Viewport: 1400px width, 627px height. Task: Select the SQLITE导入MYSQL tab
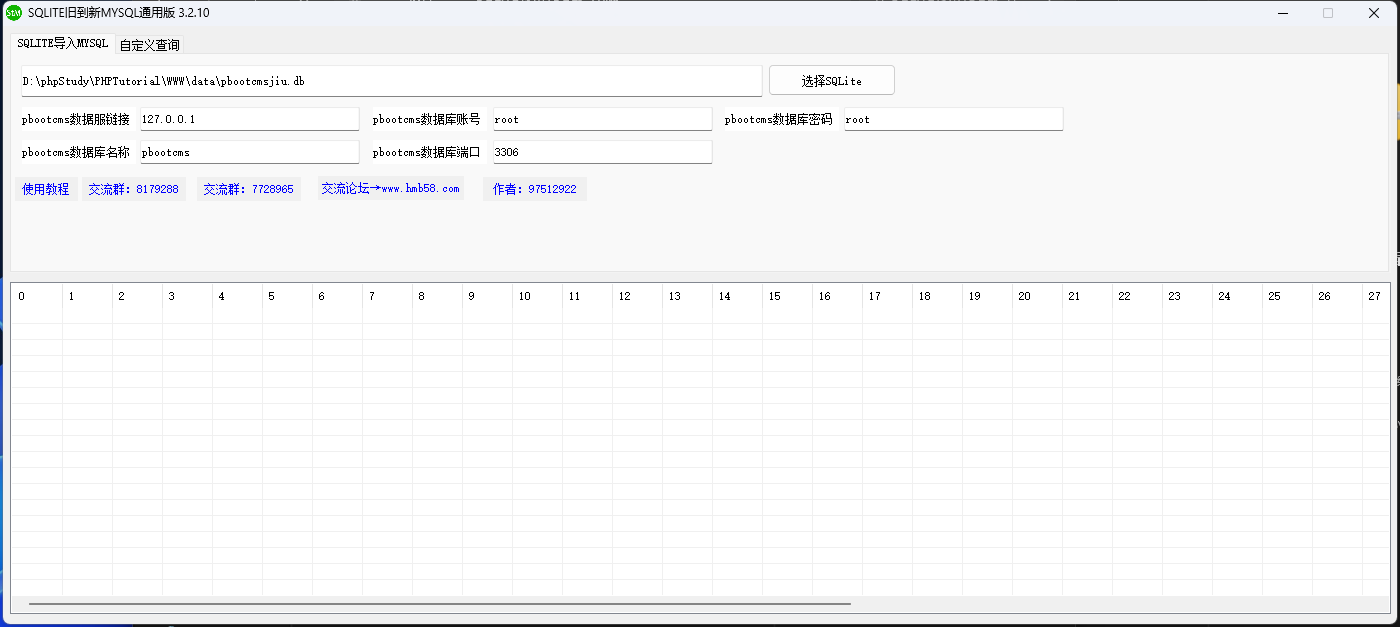[61, 44]
